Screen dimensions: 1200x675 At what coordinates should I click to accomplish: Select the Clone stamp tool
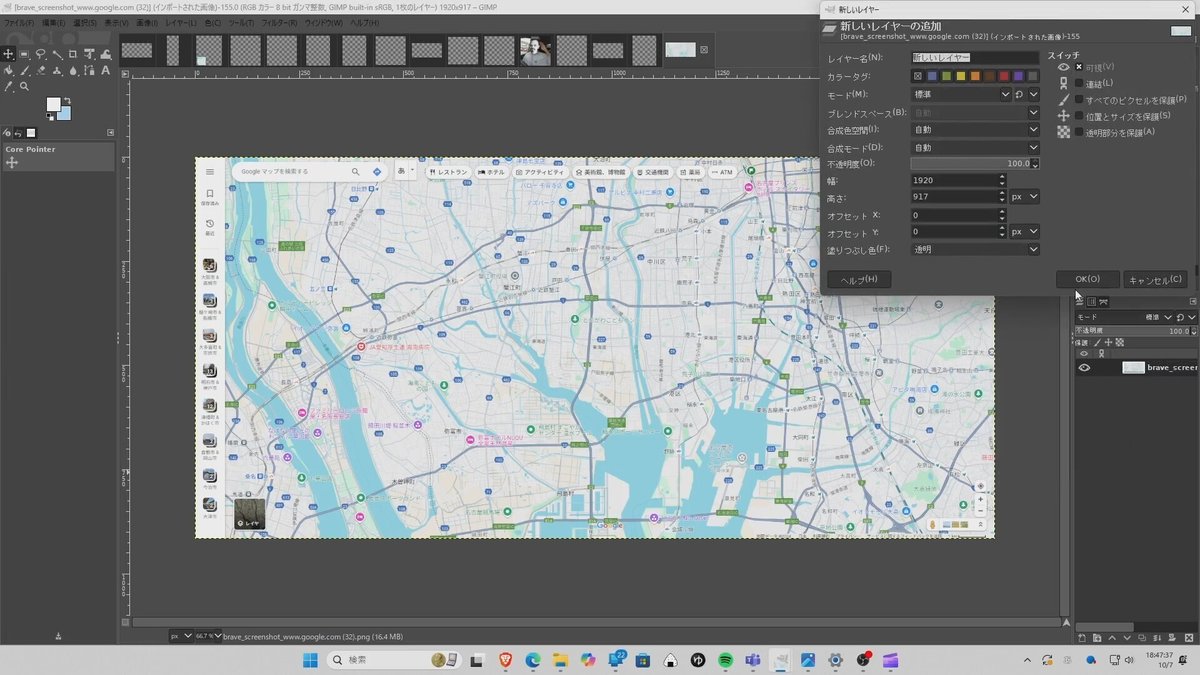coord(57,71)
